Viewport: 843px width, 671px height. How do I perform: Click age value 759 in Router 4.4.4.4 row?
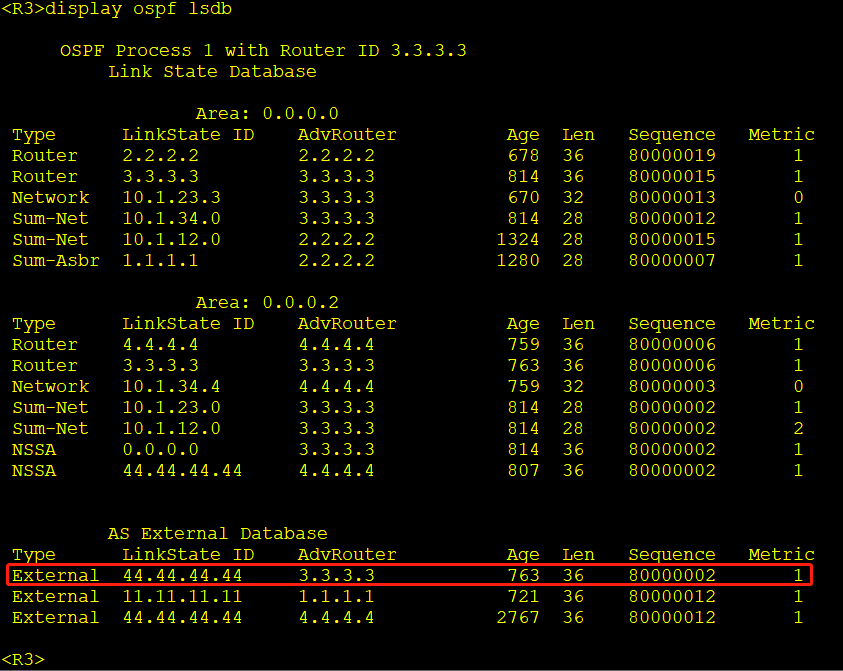[524, 344]
